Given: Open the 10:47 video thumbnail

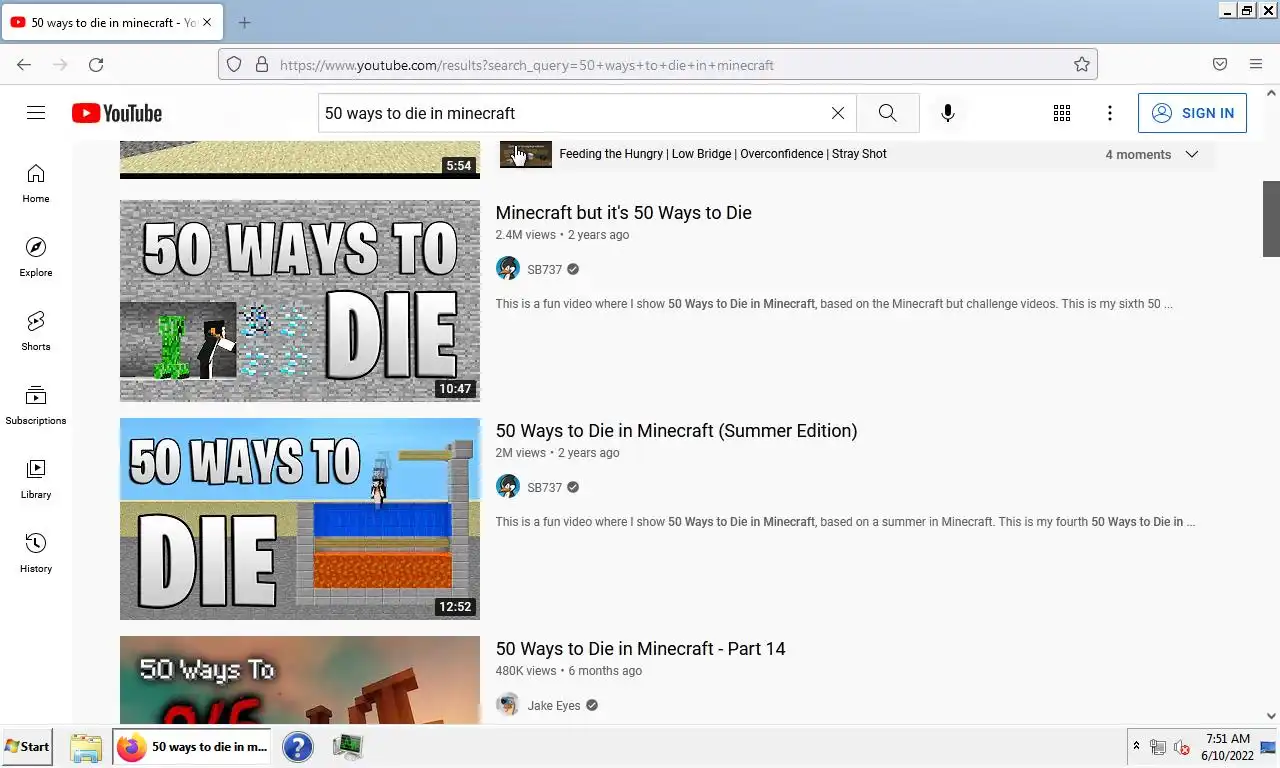Looking at the screenshot, I should pyautogui.click(x=300, y=301).
